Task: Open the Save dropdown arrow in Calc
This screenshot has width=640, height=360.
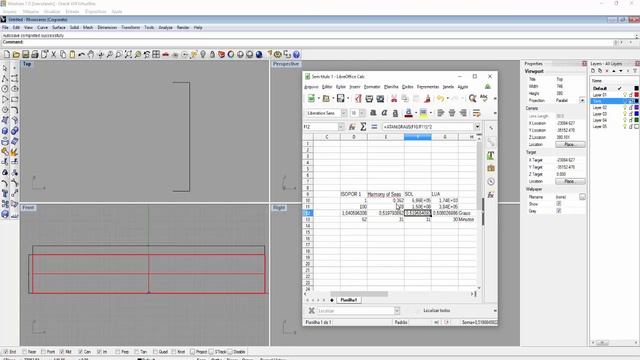Action: click(348, 98)
